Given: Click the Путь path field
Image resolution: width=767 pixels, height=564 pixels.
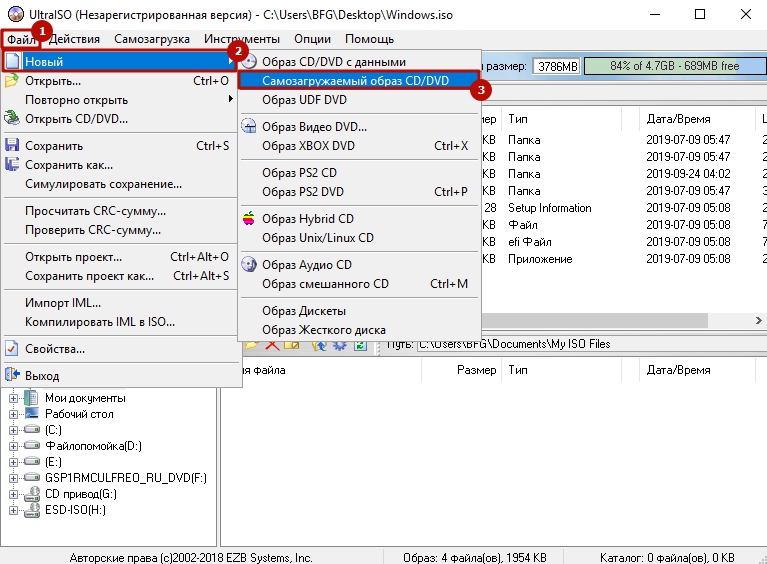Looking at the screenshot, I should [x=592, y=344].
